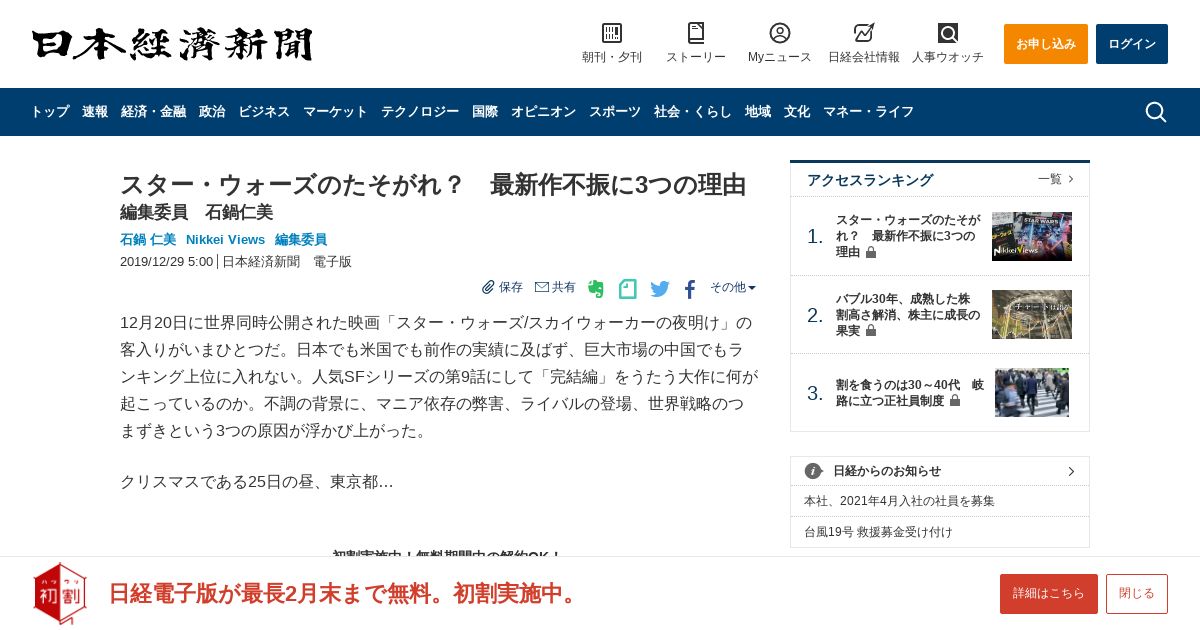
Task: Click the アクセスランキング heading
Action: [870, 180]
